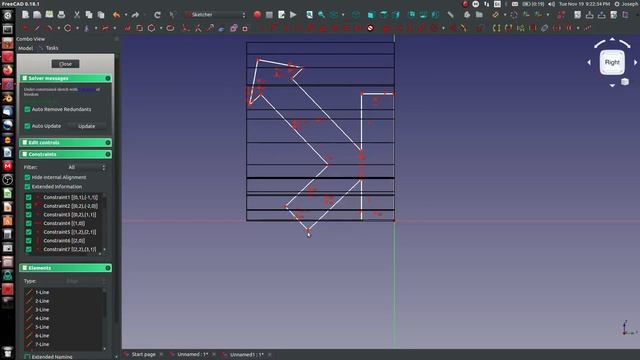Uncheck the Constraint4 checkbox

[x=29, y=223]
